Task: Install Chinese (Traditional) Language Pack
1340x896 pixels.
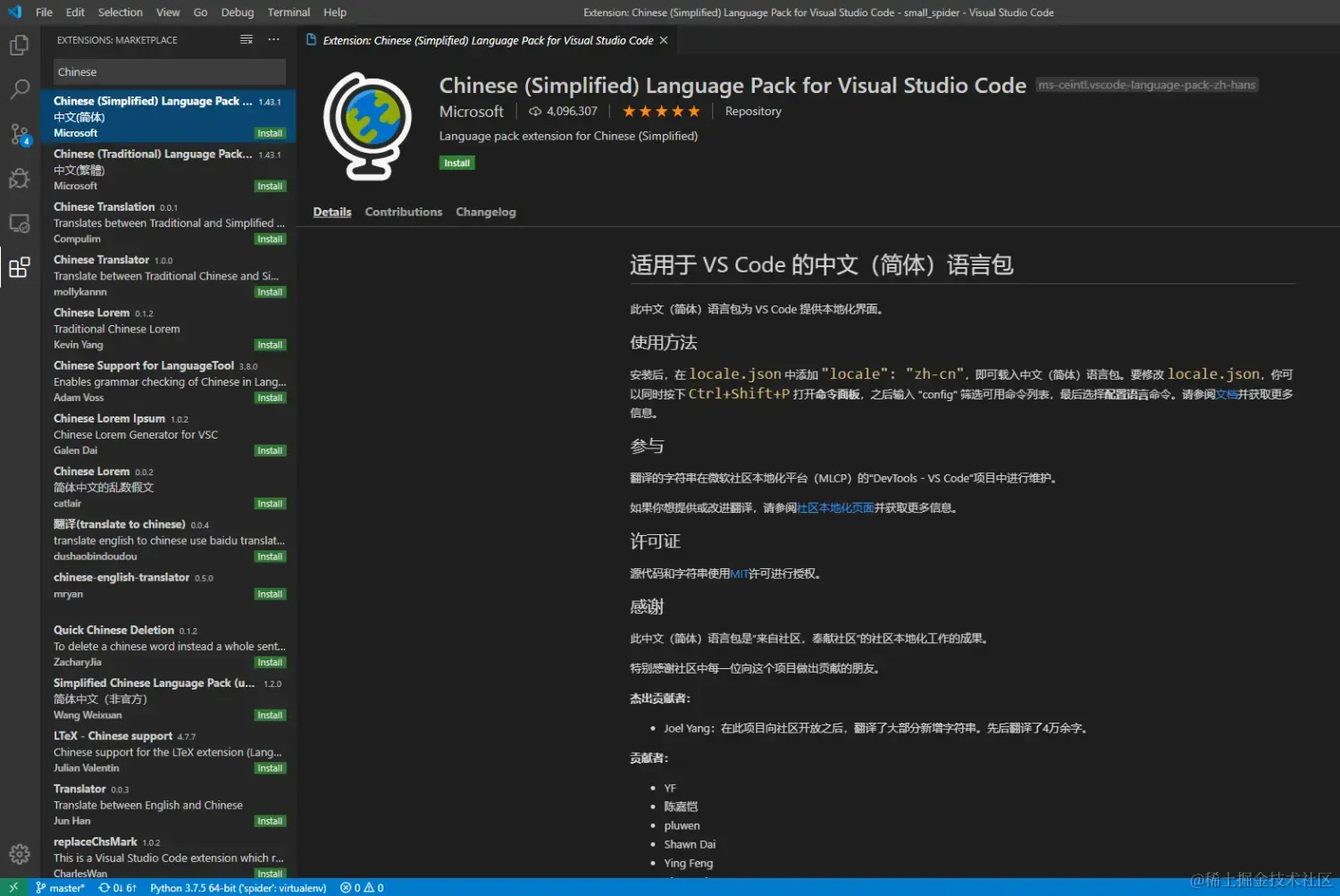Action: tap(270, 186)
